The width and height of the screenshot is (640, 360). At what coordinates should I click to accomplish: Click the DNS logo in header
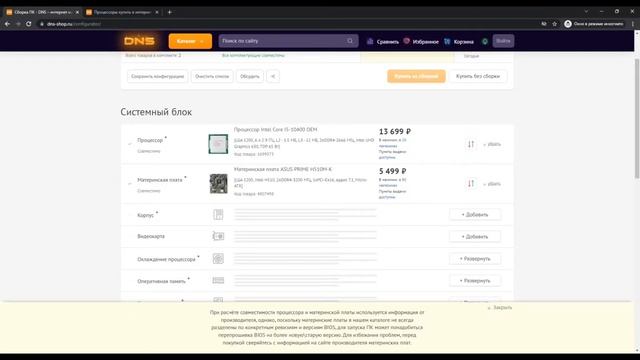click(x=139, y=41)
